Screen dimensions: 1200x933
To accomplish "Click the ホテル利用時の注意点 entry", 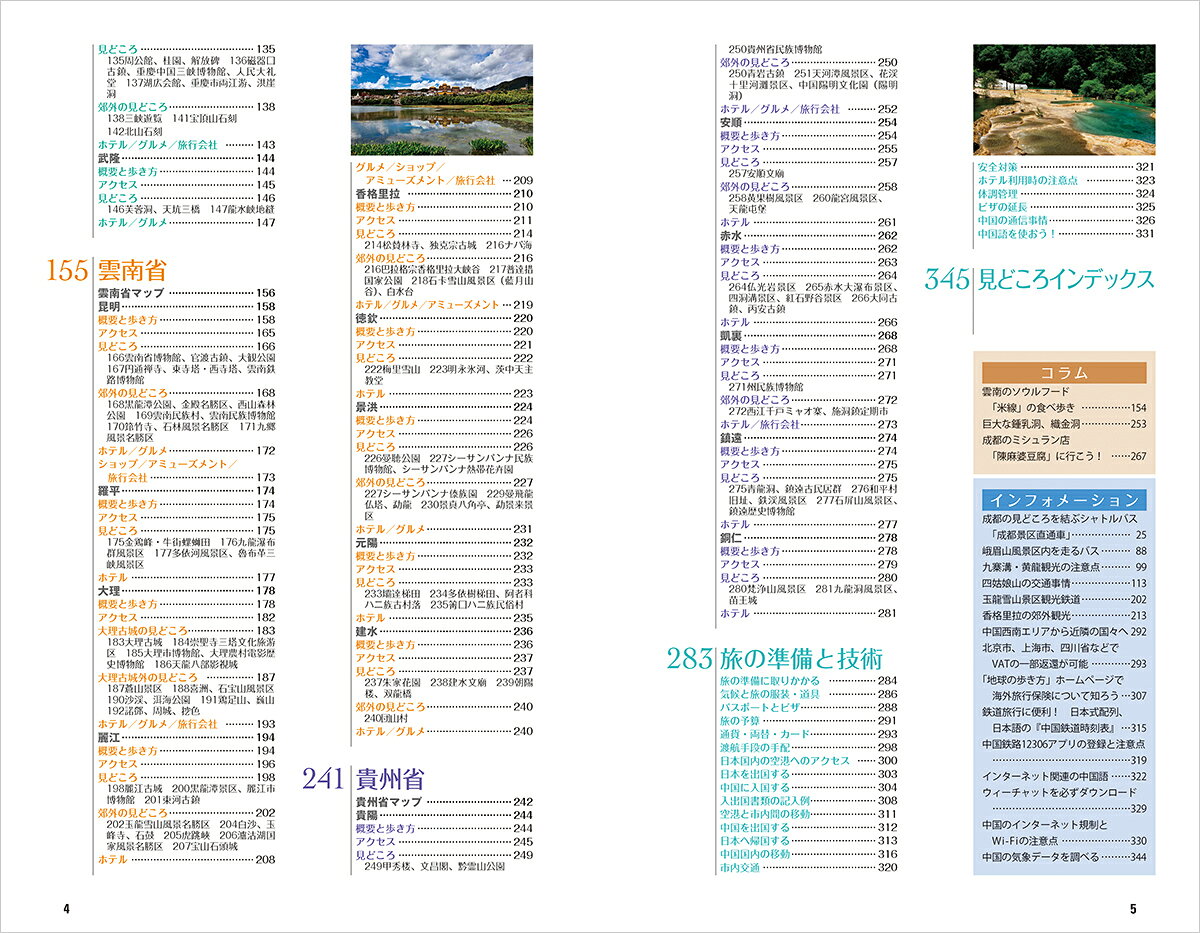I will click(x=1066, y=180).
